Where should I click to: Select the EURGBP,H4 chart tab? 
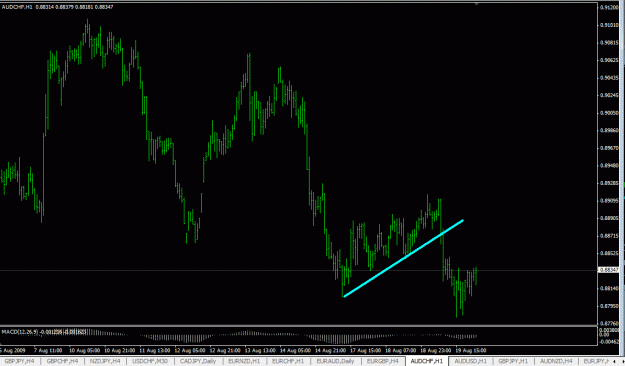383,361
